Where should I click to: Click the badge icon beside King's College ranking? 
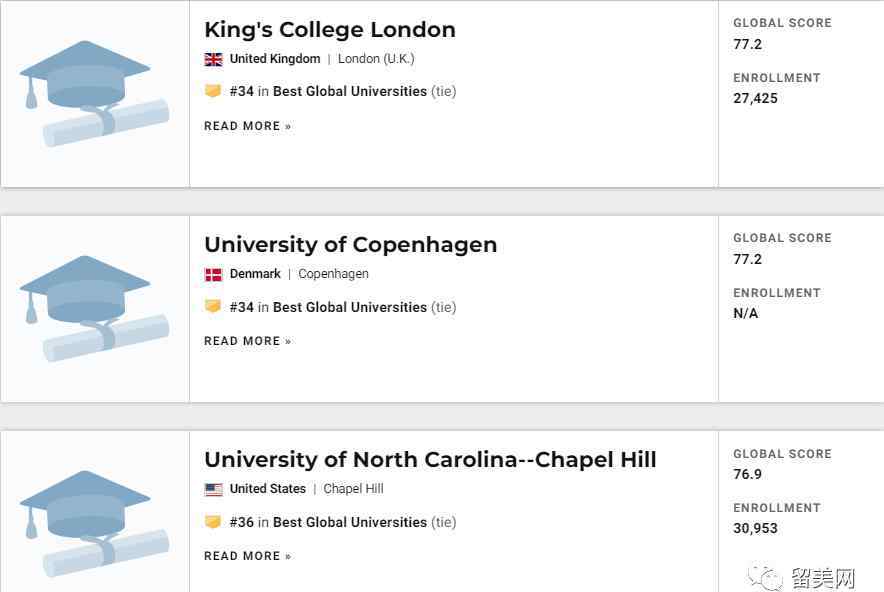[x=213, y=91]
